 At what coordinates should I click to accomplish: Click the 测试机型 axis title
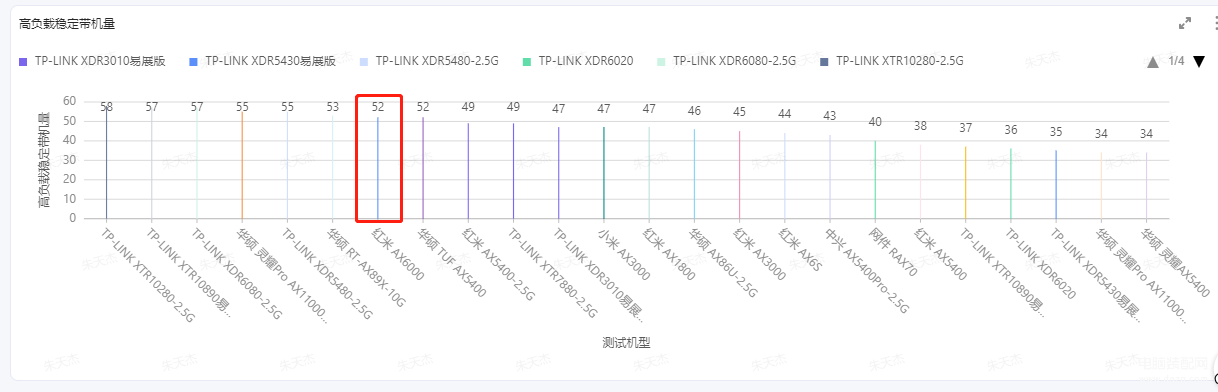[627, 342]
